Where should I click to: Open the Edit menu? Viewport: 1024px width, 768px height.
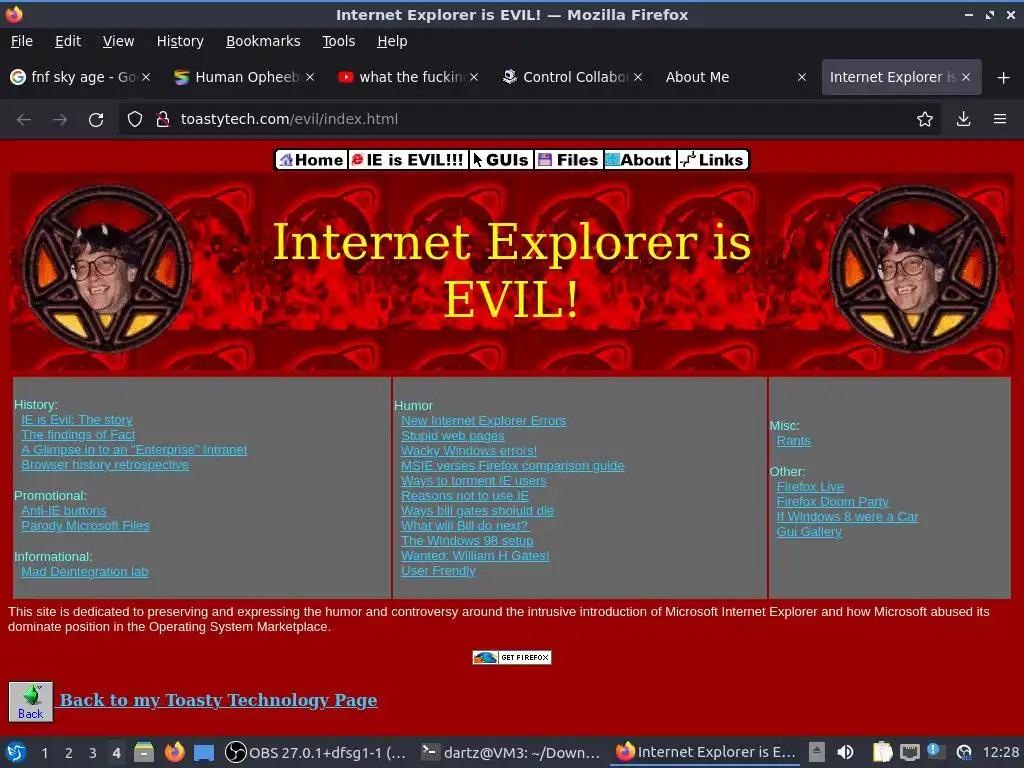click(68, 41)
